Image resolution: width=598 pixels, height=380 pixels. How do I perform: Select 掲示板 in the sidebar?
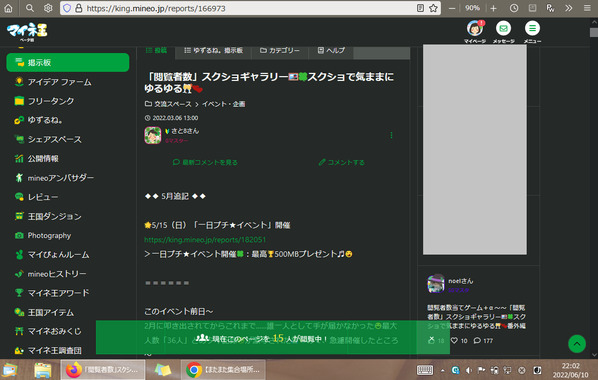tap(68, 63)
